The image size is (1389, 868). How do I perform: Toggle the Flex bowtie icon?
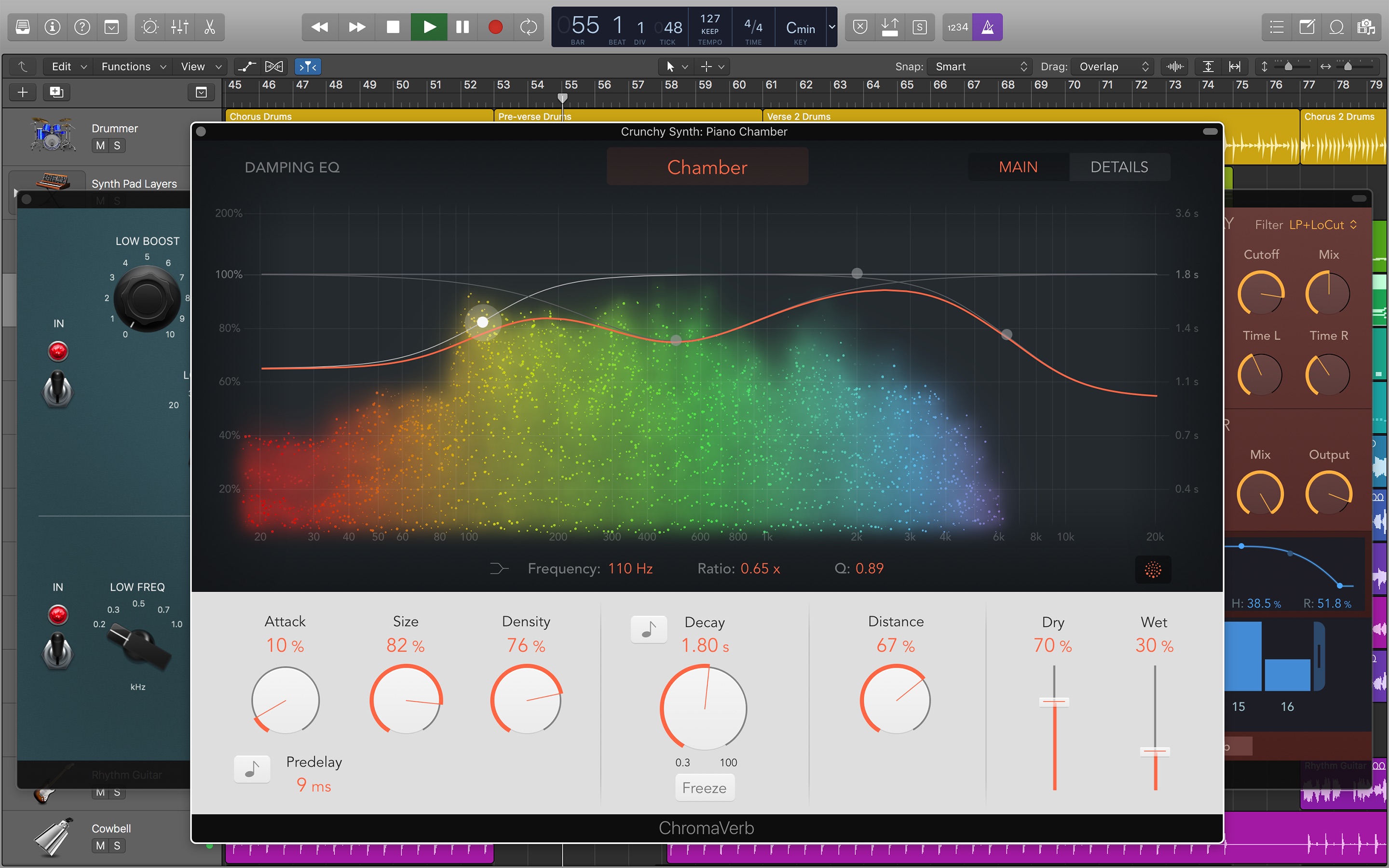click(274, 67)
